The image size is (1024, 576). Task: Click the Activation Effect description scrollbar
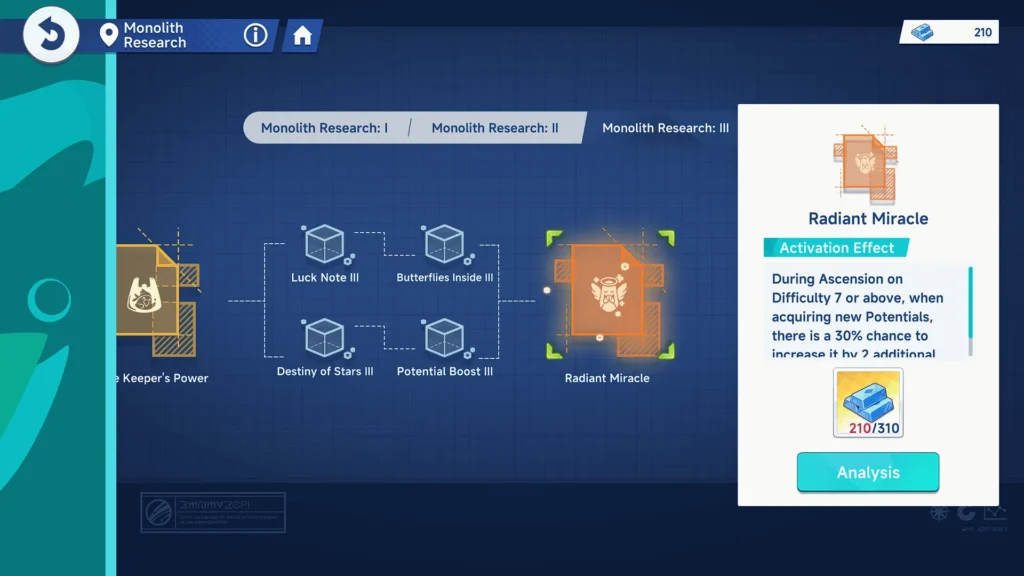coord(970,310)
